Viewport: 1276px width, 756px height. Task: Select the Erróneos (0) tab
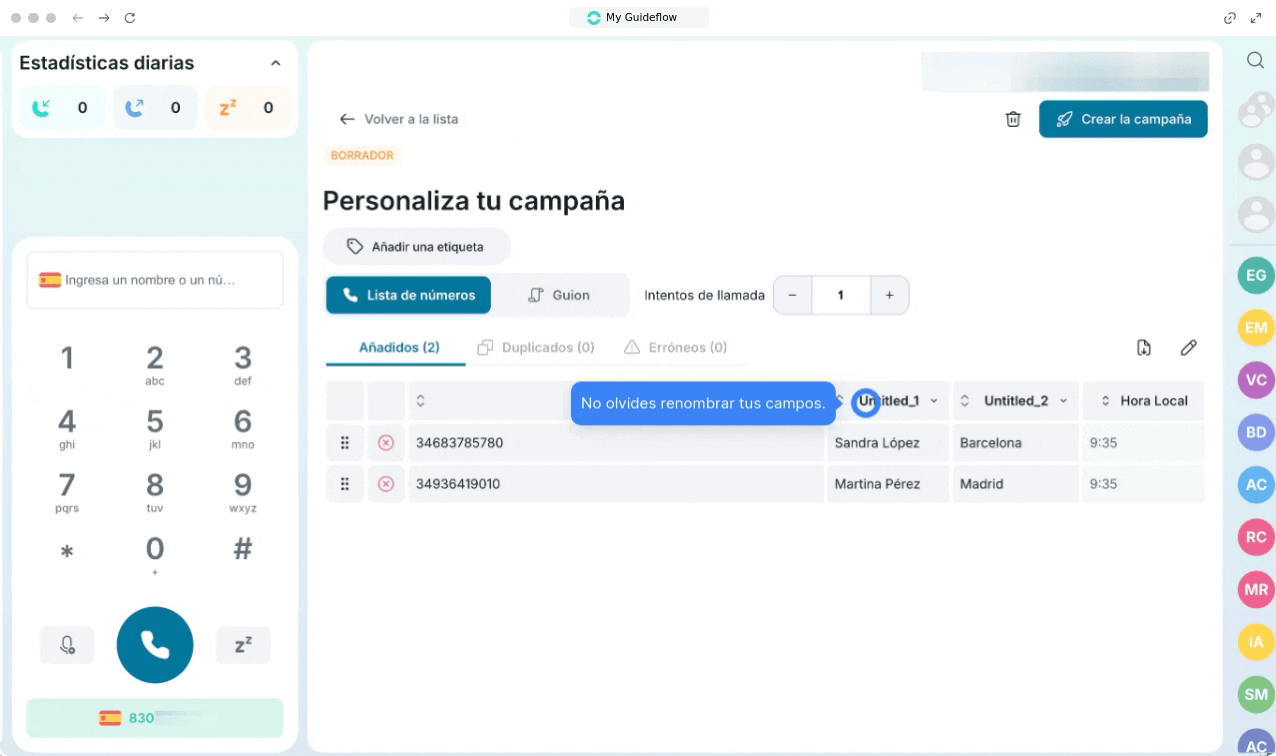pyautogui.click(x=675, y=348)
